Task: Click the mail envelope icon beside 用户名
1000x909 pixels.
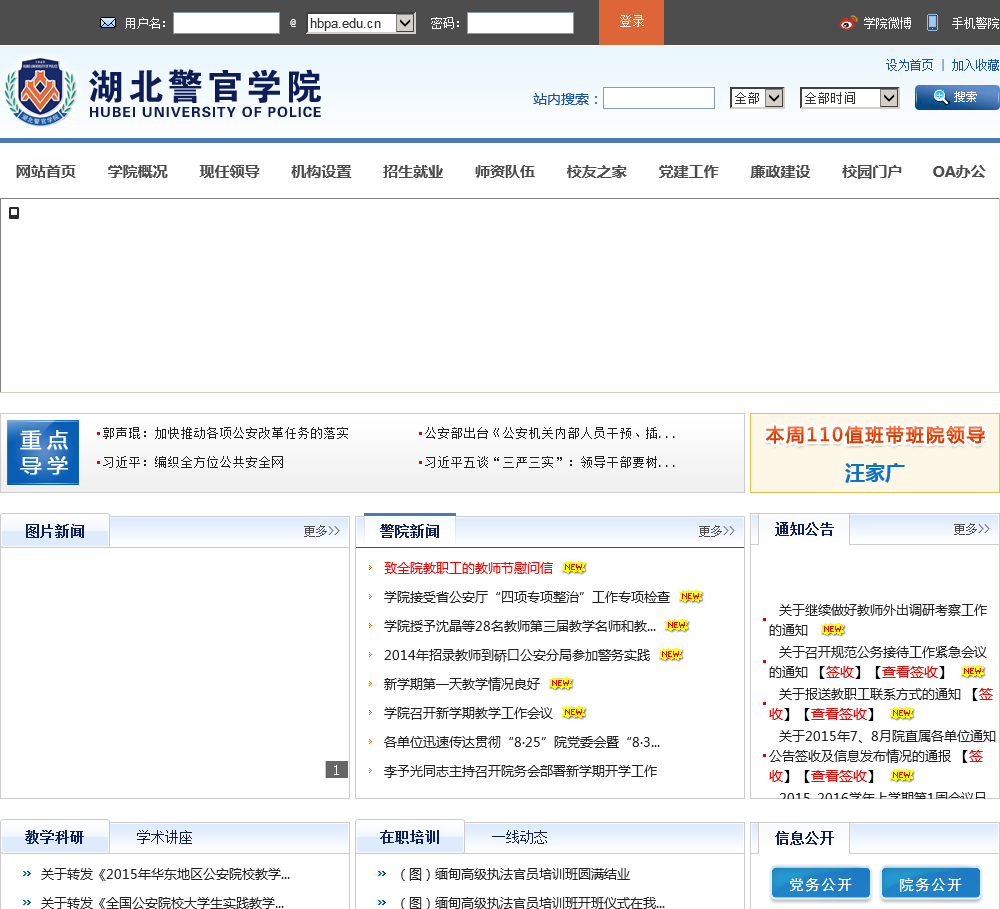Action: 108,23
